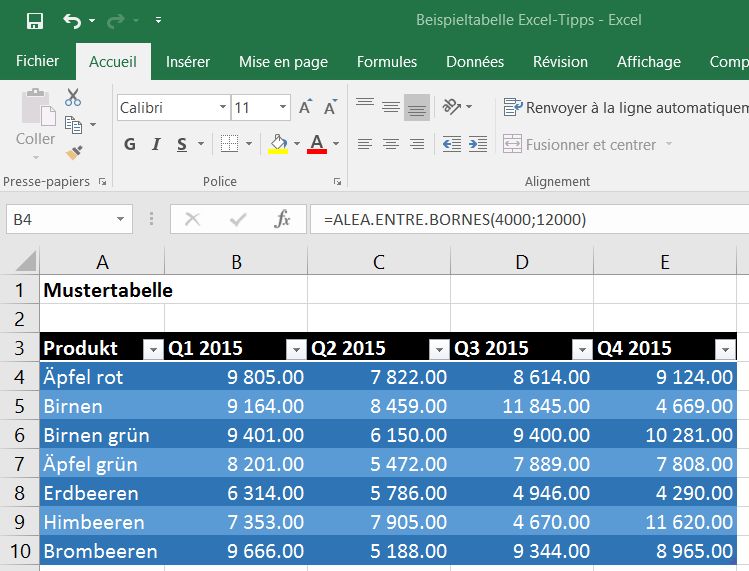
Task: Click Fusionner et centrer
Action: pyautogui.click(x=580, y=144)
